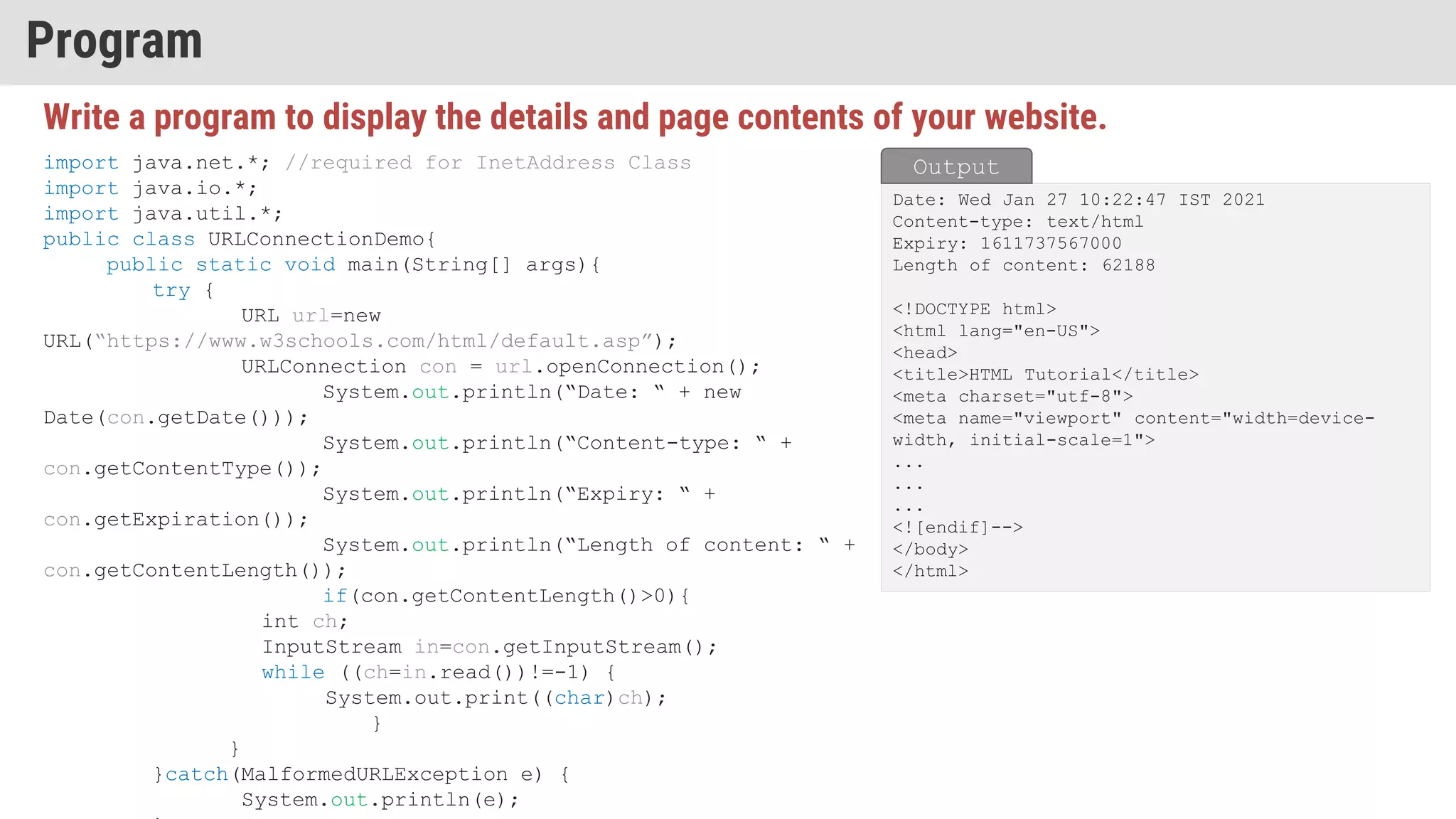Click the Output tab label

(x=955, y=166)
